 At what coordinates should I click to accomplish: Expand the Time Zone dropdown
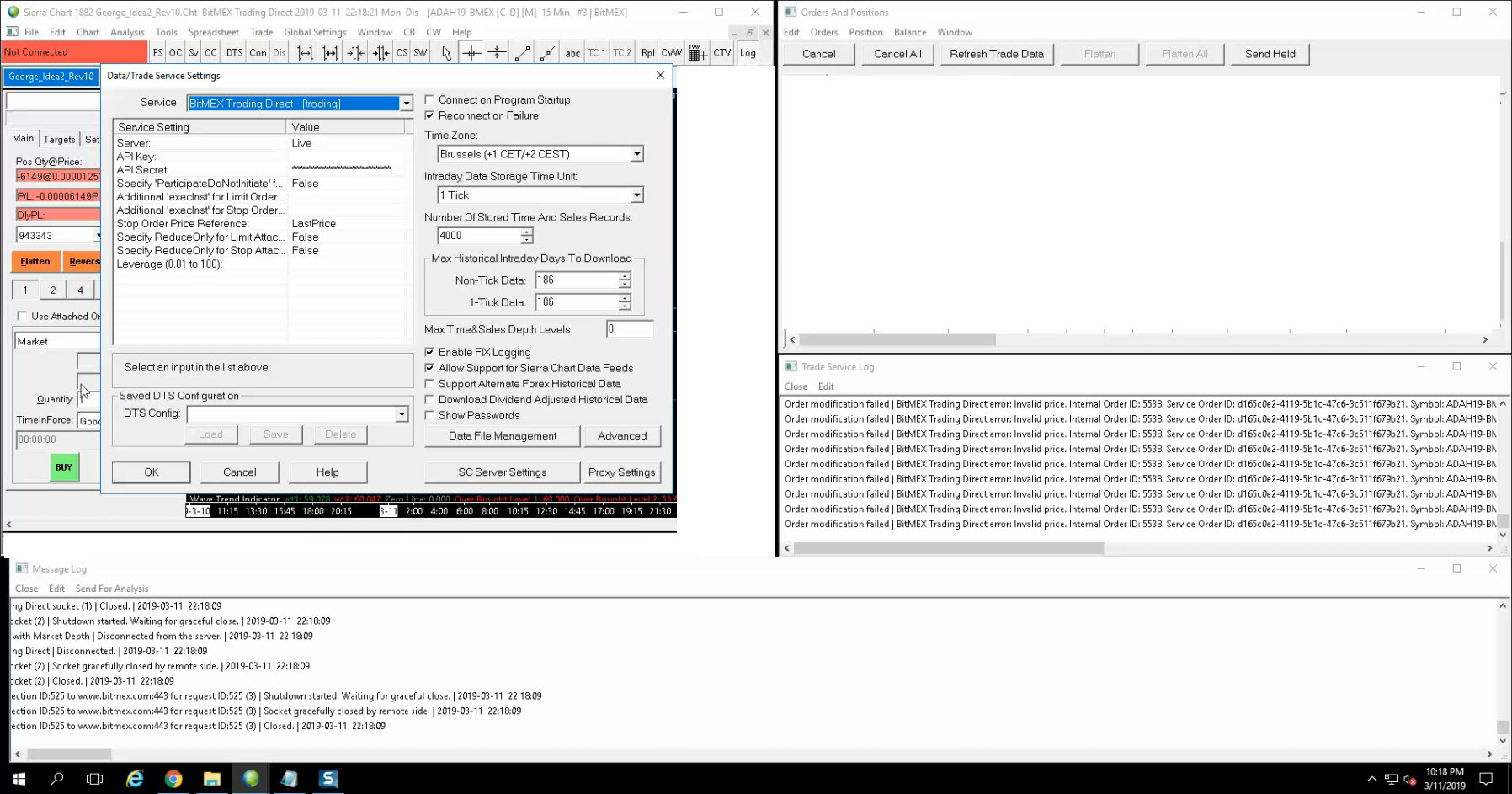click(x=637, y=154)
